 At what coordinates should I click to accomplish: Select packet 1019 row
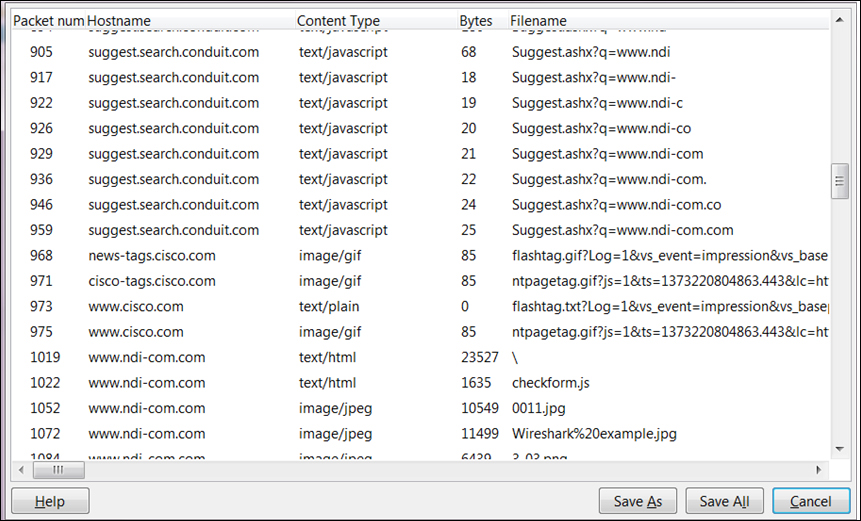tap(420, 357)
